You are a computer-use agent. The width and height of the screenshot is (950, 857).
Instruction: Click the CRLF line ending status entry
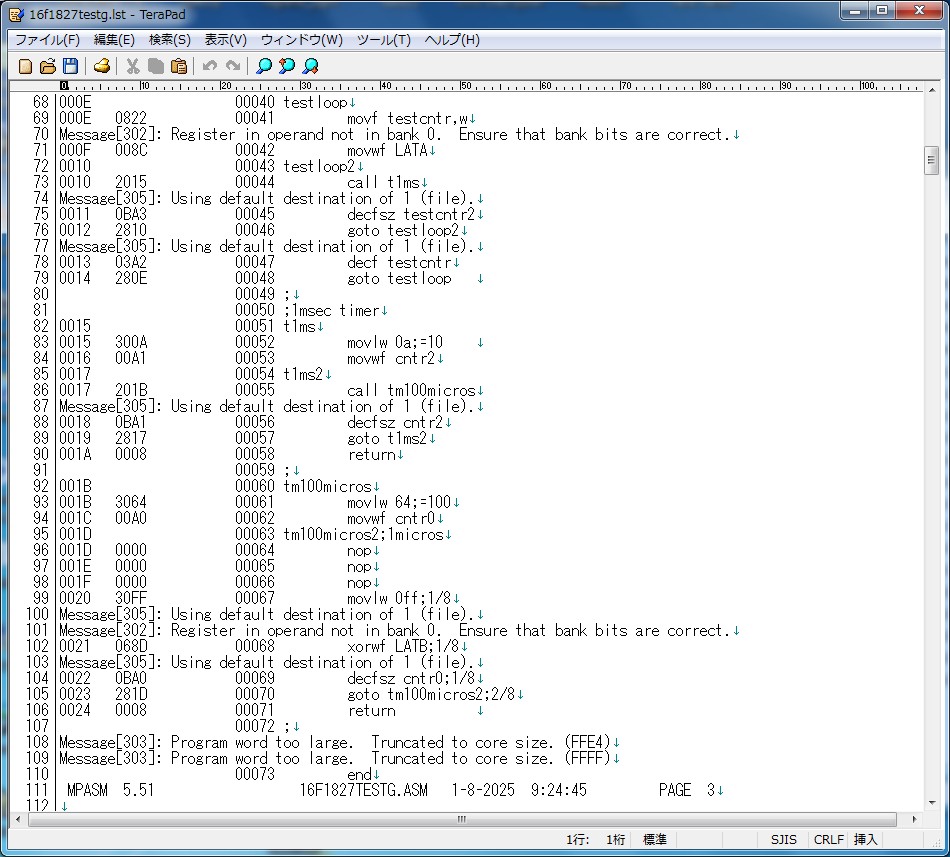(828, 839)
